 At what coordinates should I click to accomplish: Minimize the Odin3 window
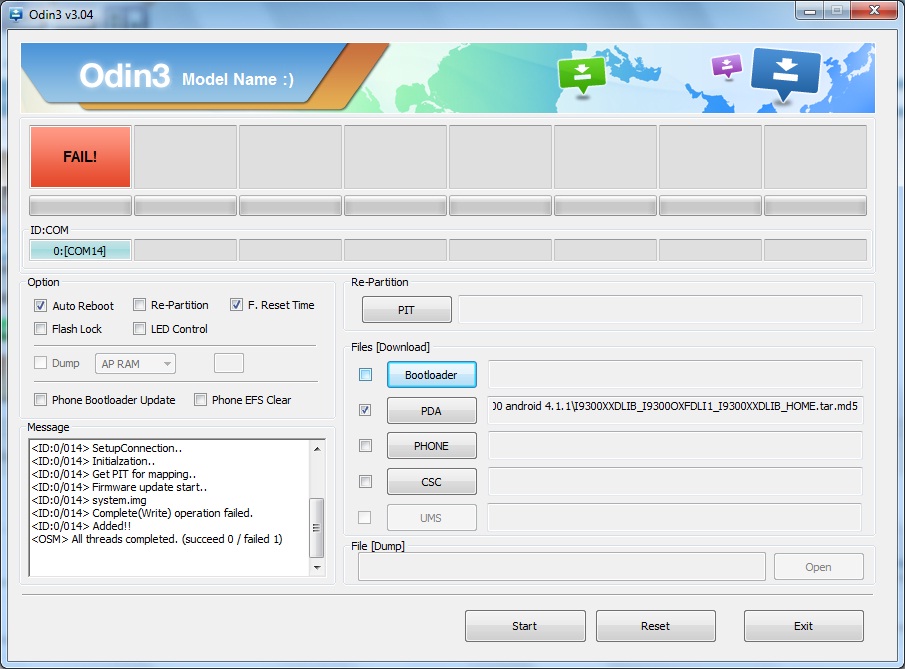pyautogui.click(x=810, y=10)
